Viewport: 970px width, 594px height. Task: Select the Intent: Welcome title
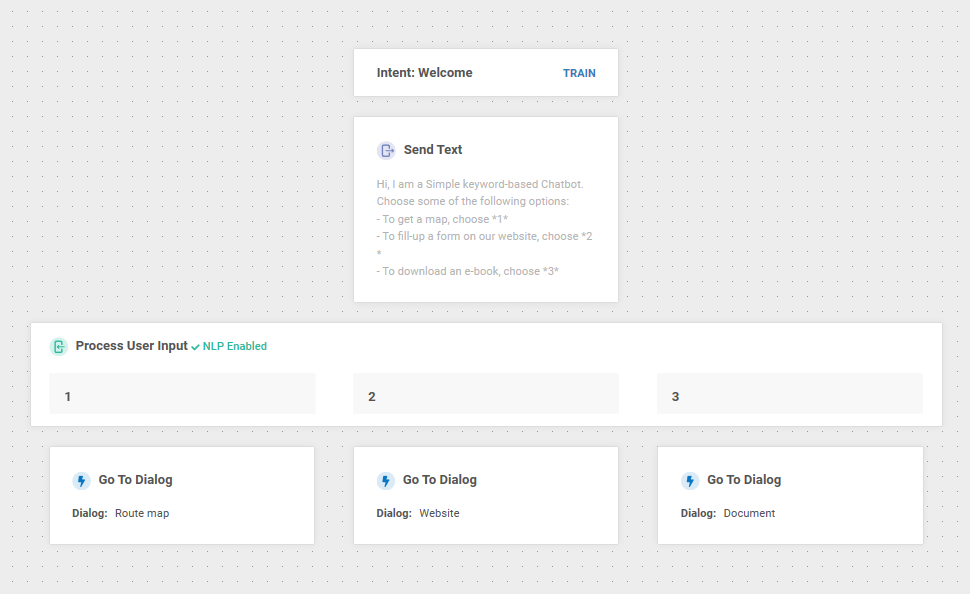(425, 73)
